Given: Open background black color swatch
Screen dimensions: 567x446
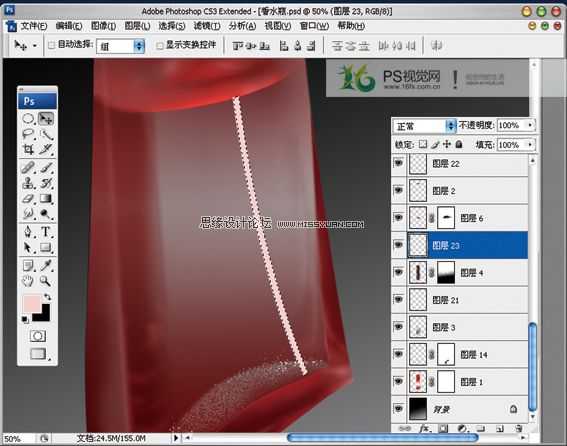Looking at the screenshot, I should pos(44,316).
